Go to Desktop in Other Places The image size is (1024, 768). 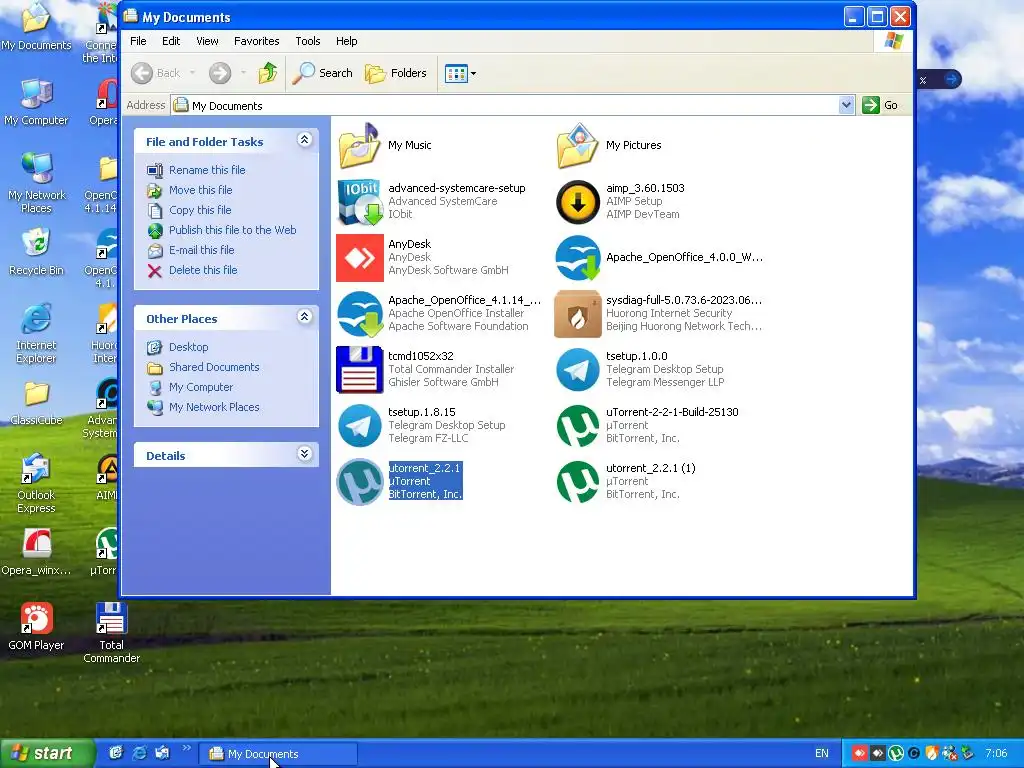[189, 347]
